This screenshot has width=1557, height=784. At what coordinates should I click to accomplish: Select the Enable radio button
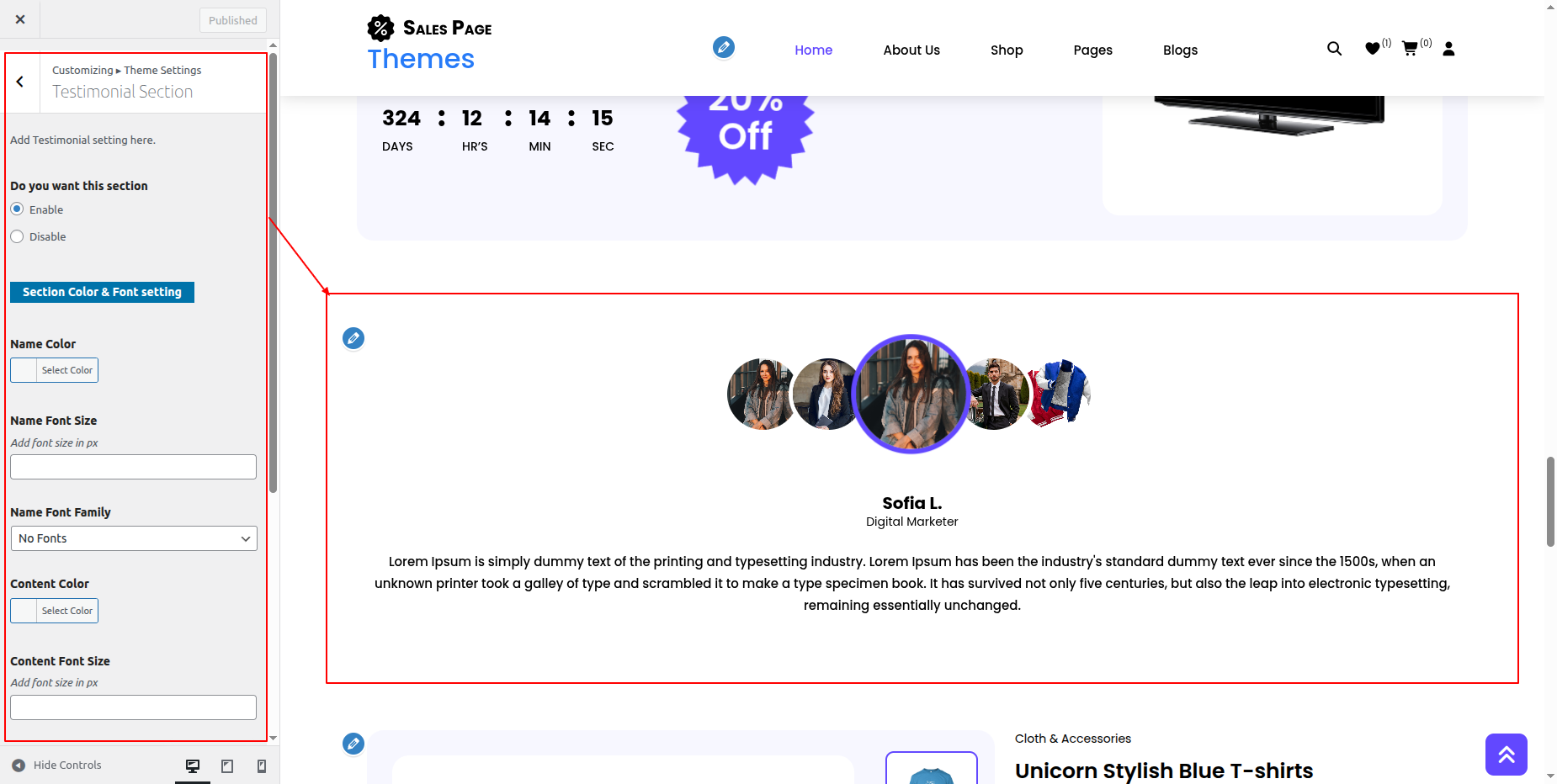[x=17, y=209]
